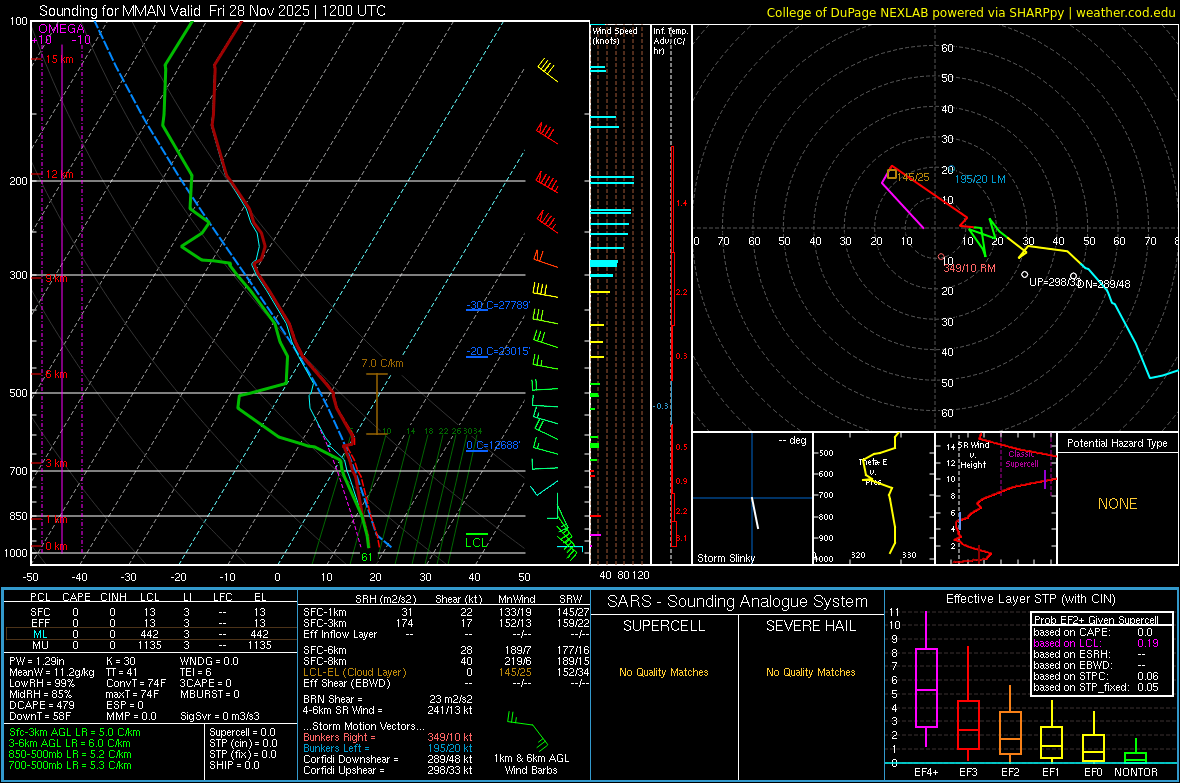Click the -20 C=23015' level label
This screenshot has height=783, width=1180.
498,351
